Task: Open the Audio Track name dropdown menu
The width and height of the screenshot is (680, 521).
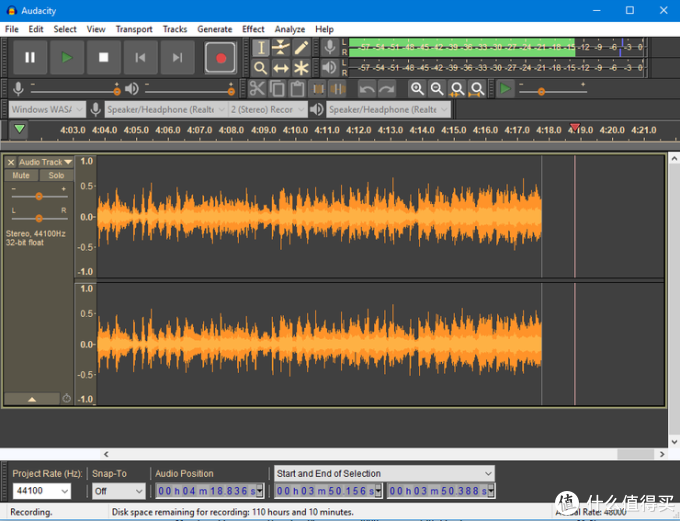Action: (x=46, y=162)
